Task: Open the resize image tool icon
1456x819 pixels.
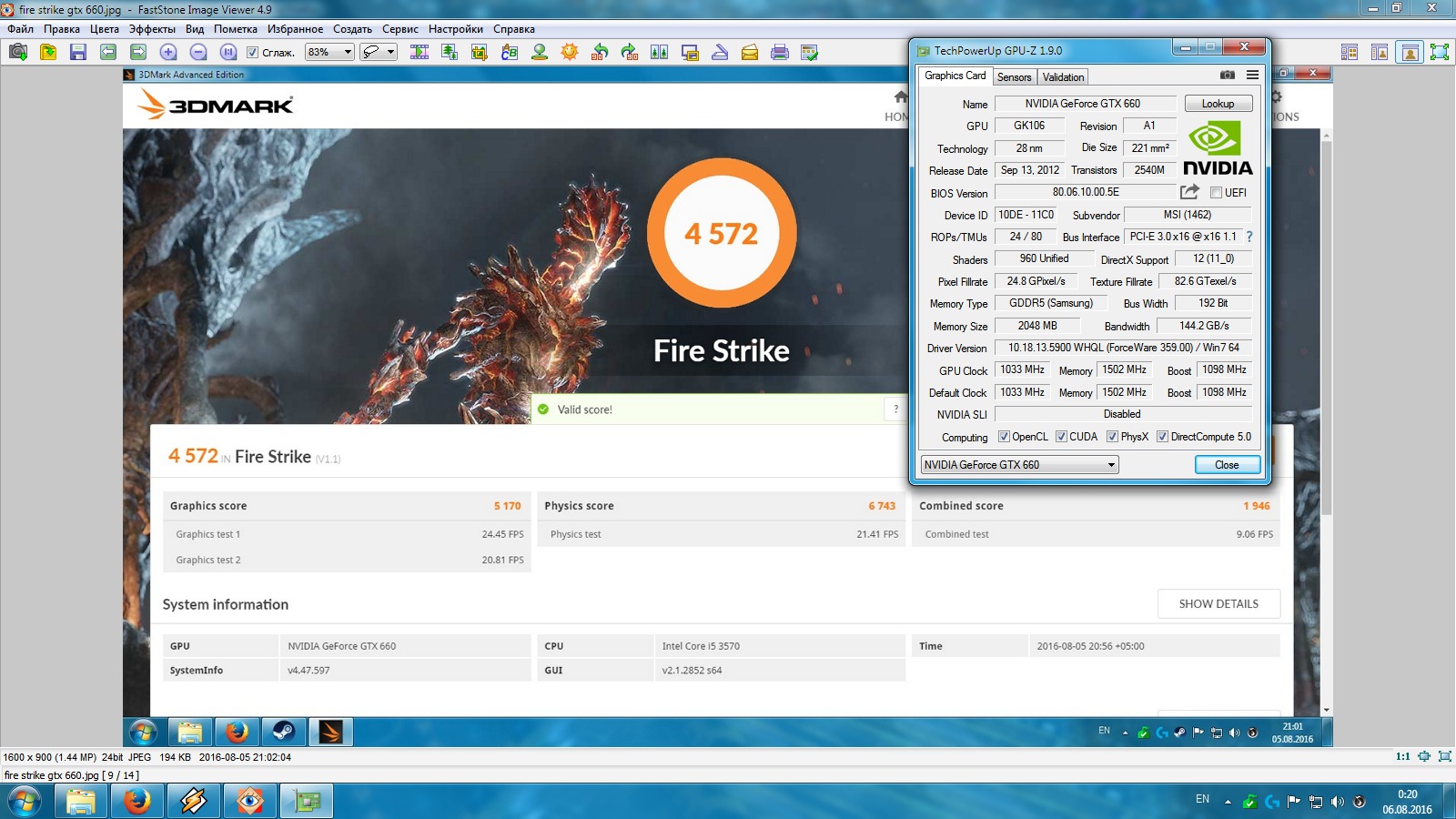Action: pos(450,52)
